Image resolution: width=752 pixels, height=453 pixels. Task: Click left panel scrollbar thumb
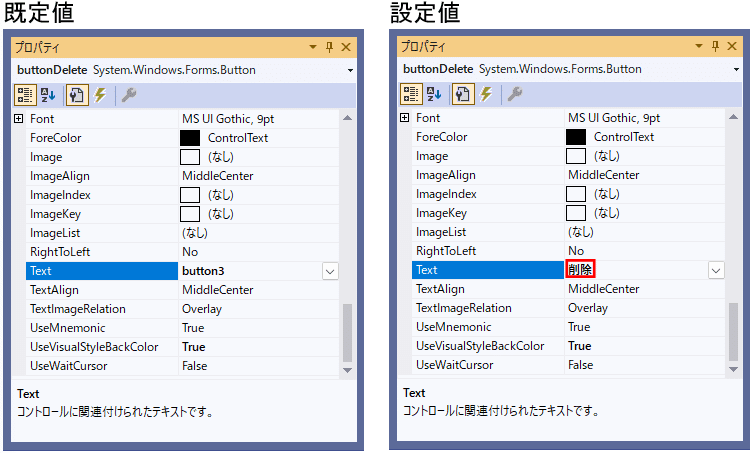348,333
